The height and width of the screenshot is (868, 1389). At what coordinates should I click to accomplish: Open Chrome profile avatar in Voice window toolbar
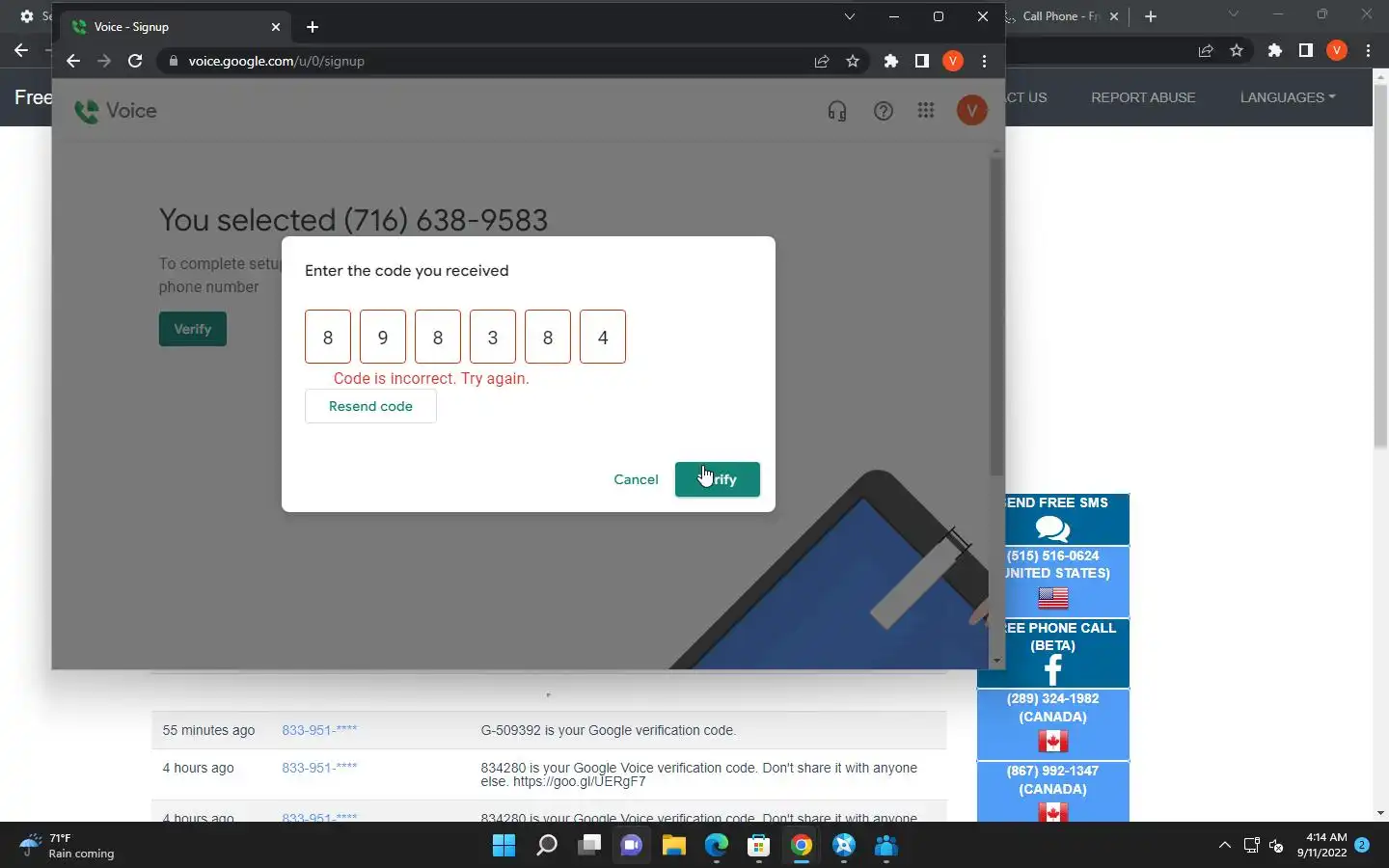[953, 61]
